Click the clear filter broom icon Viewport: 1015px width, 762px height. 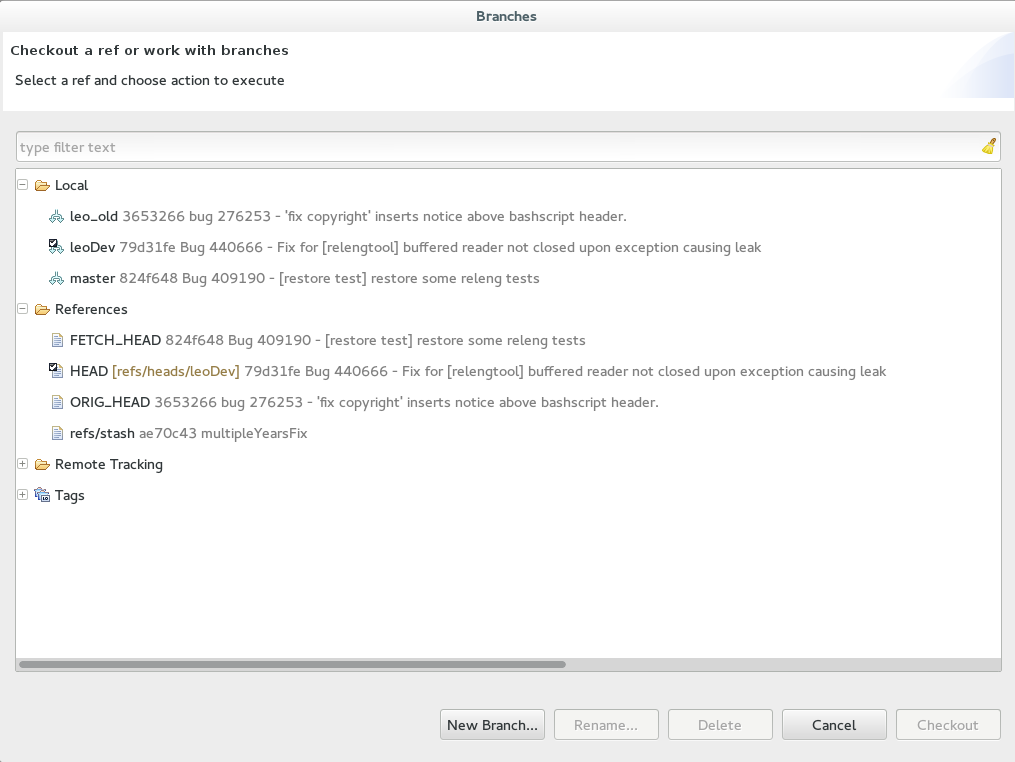(988, 147)
